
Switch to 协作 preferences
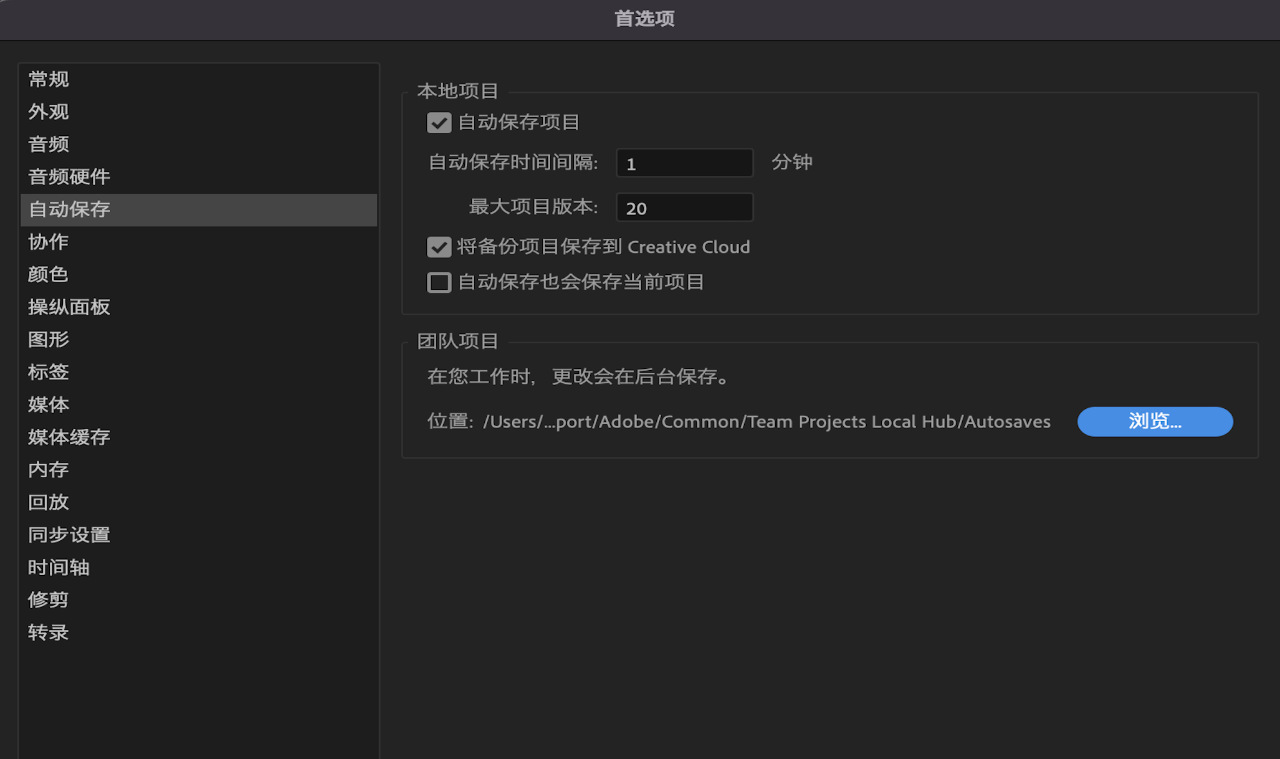pos(199,242)
